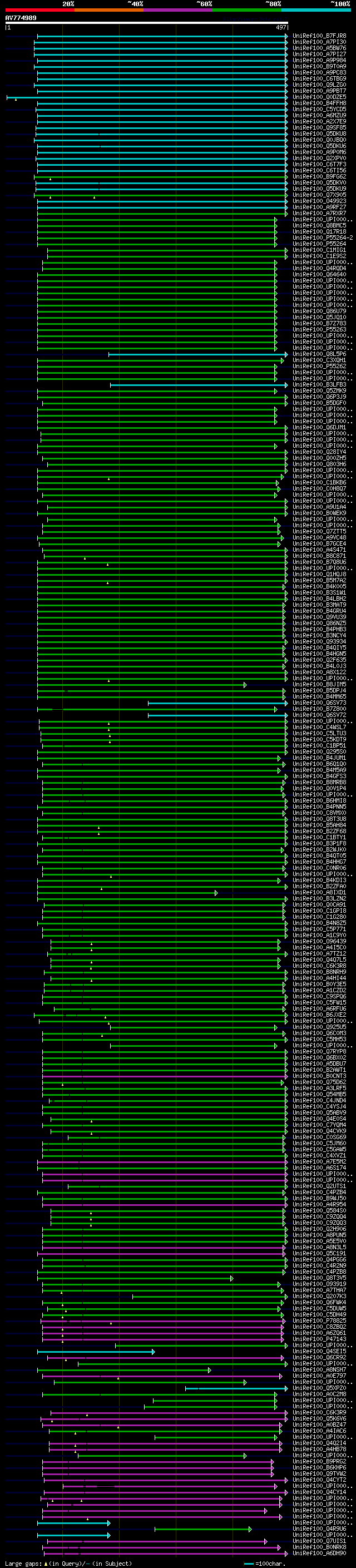356x1568 pixels.
Task: Open hit UniRef100_A7PI30
Action: (319, 42)
